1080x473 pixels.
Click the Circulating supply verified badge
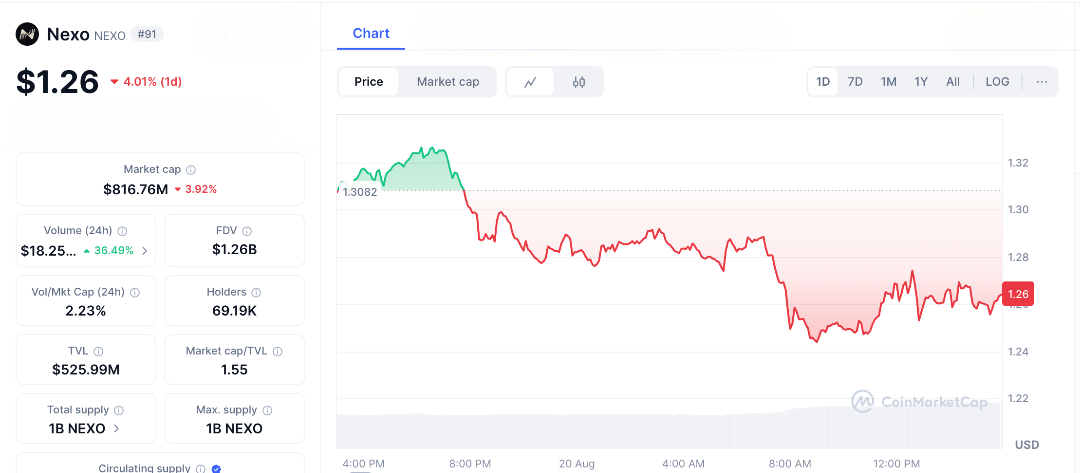(217, 468)
